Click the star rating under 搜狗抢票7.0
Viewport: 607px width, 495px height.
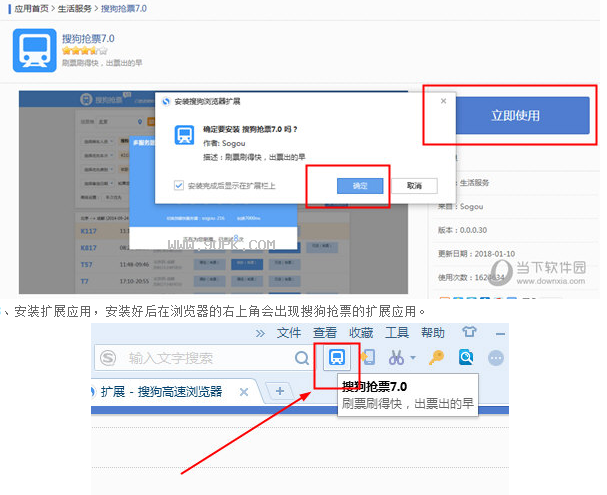click(84, 51)
